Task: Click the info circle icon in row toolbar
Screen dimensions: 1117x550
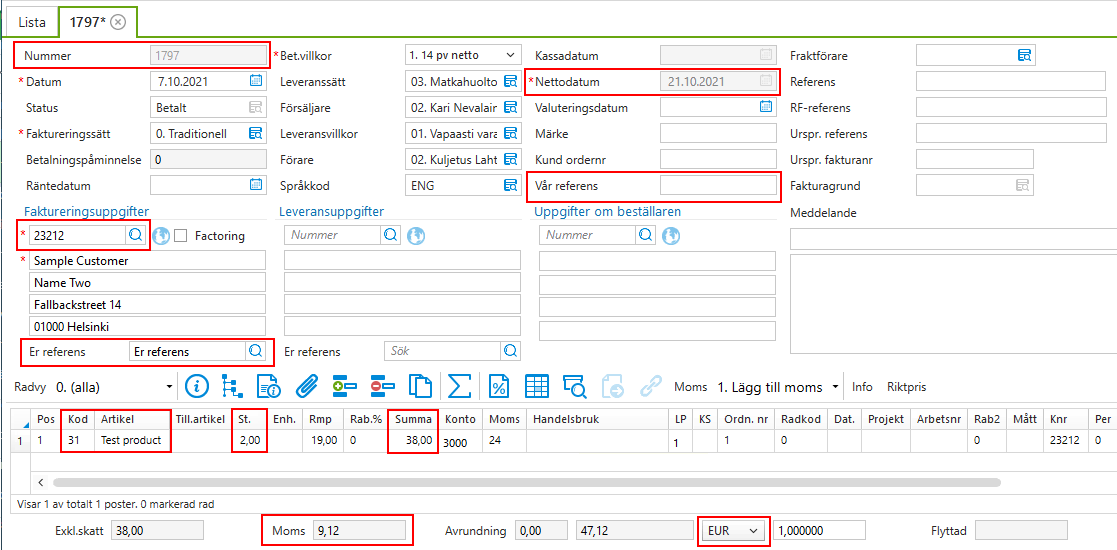Action: coord(196,386)
